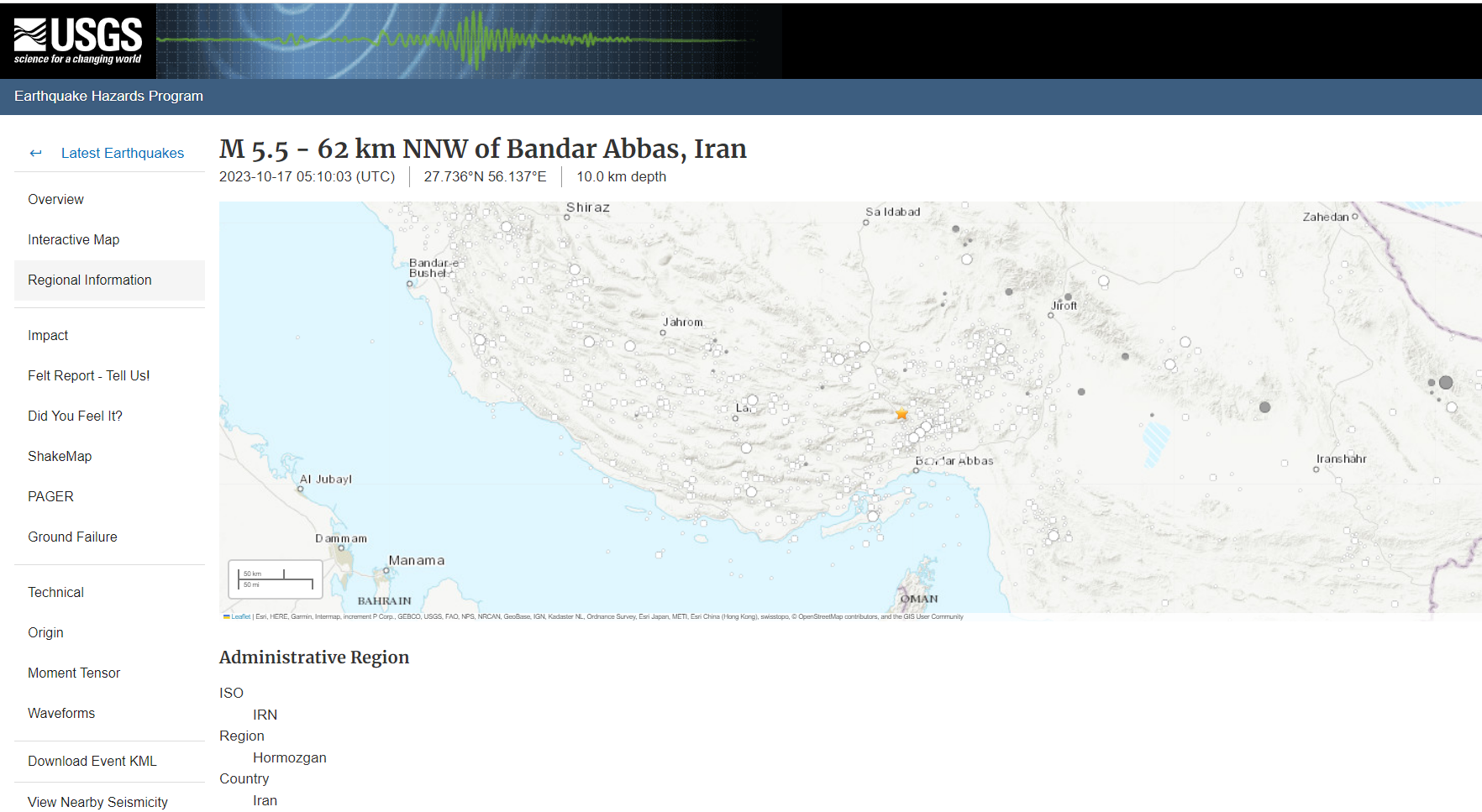Open the Overview section
1482x812 pixels.
coord(55,199)
